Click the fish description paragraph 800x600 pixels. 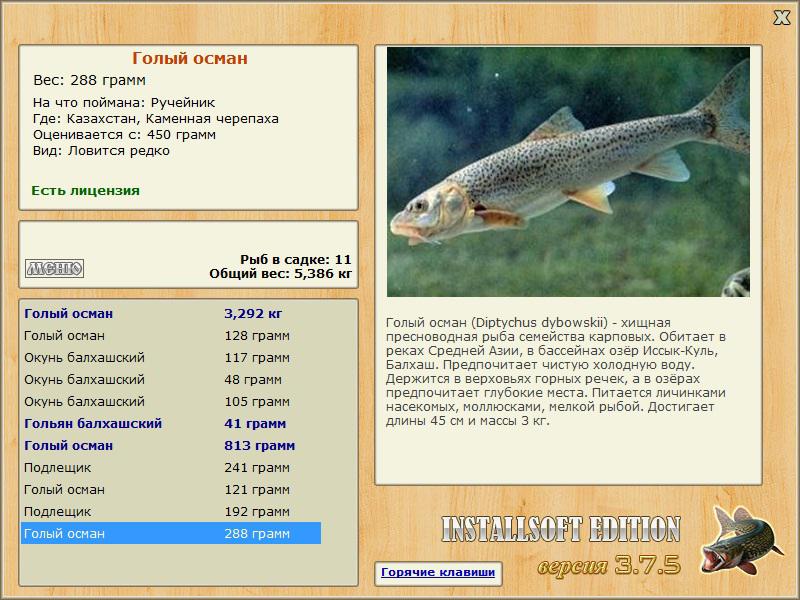(556, 371)
